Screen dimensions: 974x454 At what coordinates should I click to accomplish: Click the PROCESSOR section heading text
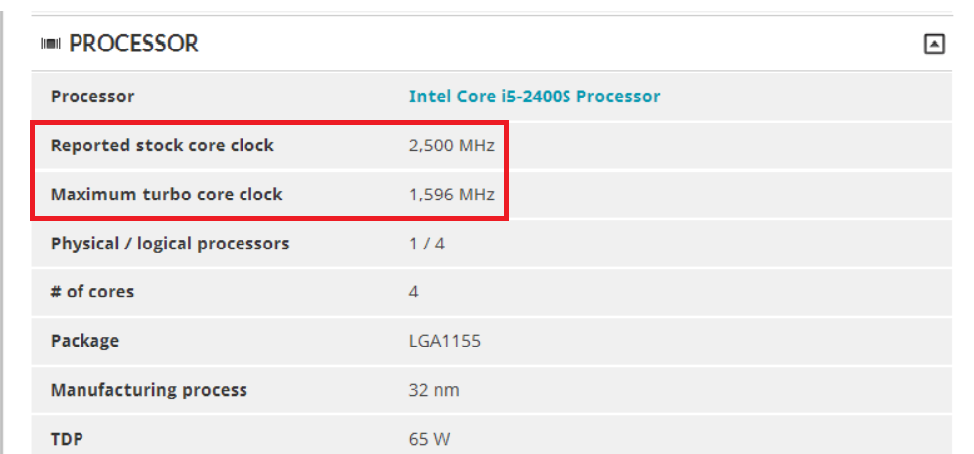coord(134,43)
